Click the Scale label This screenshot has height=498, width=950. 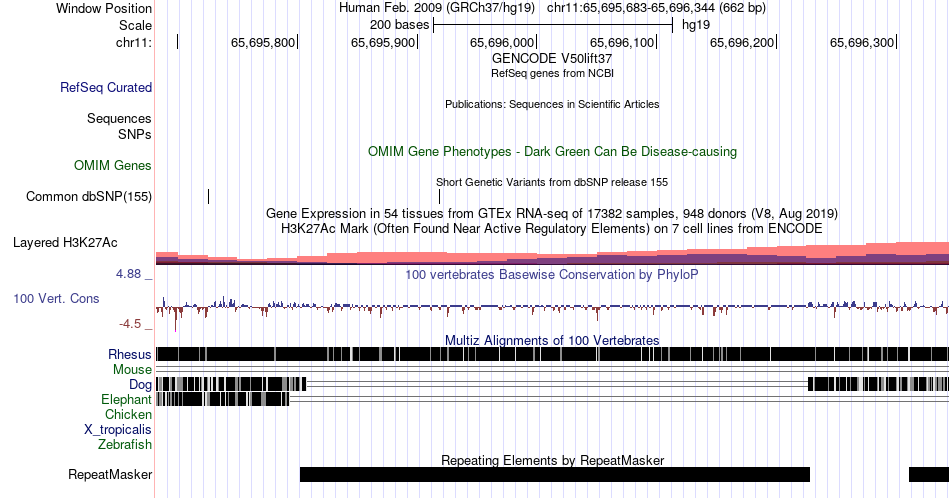135,25
